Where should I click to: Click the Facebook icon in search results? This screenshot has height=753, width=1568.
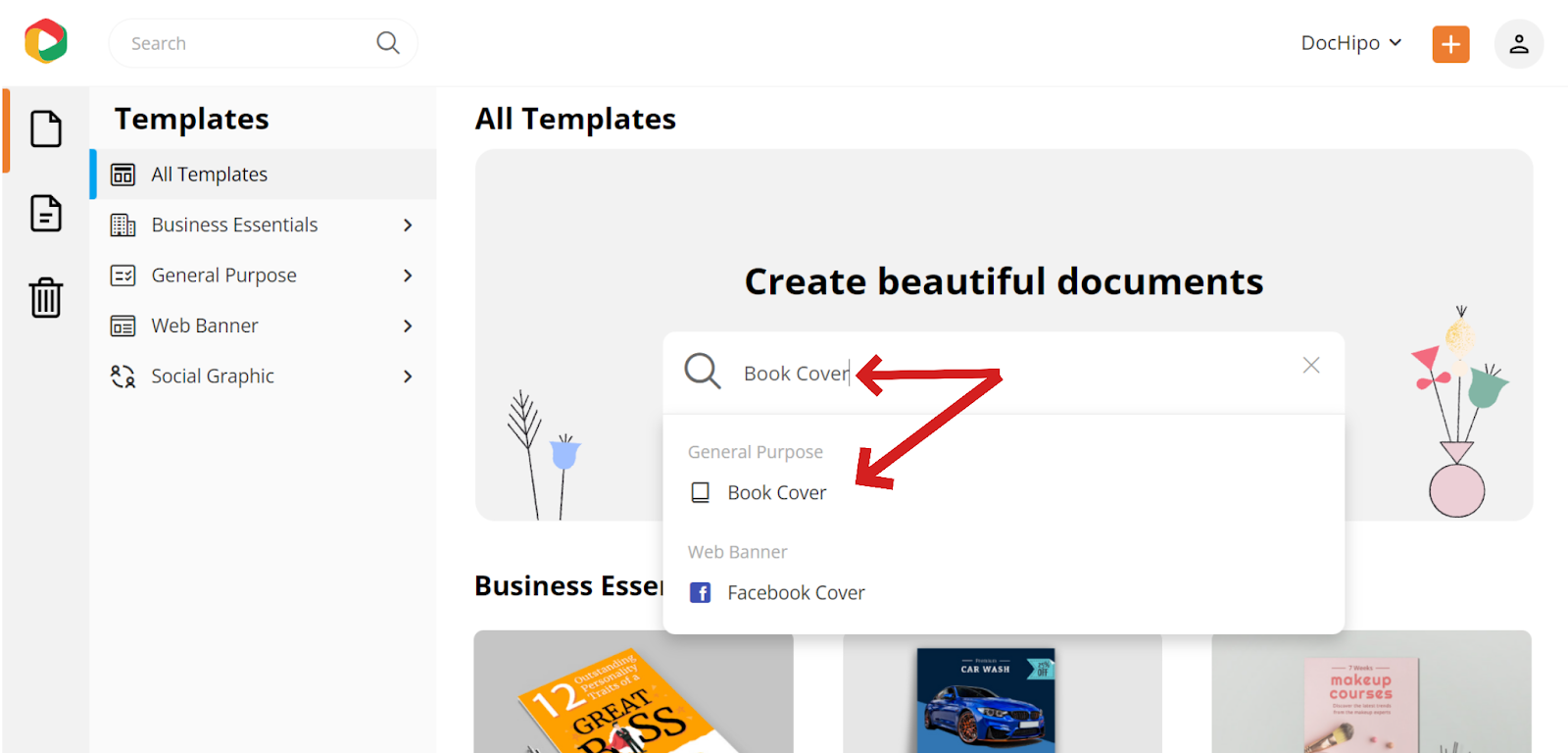coord(700,592)
